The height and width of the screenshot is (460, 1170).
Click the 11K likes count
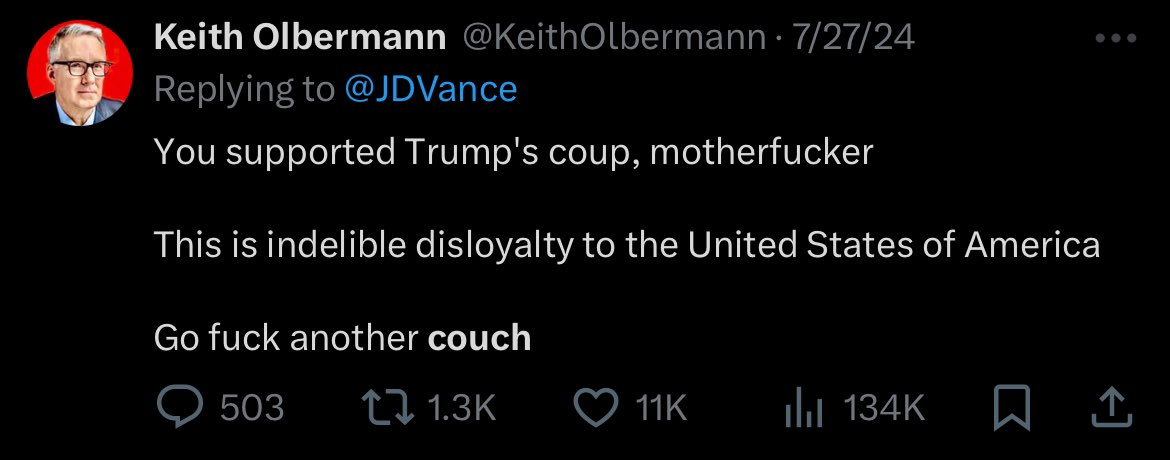tap(662, 408)
